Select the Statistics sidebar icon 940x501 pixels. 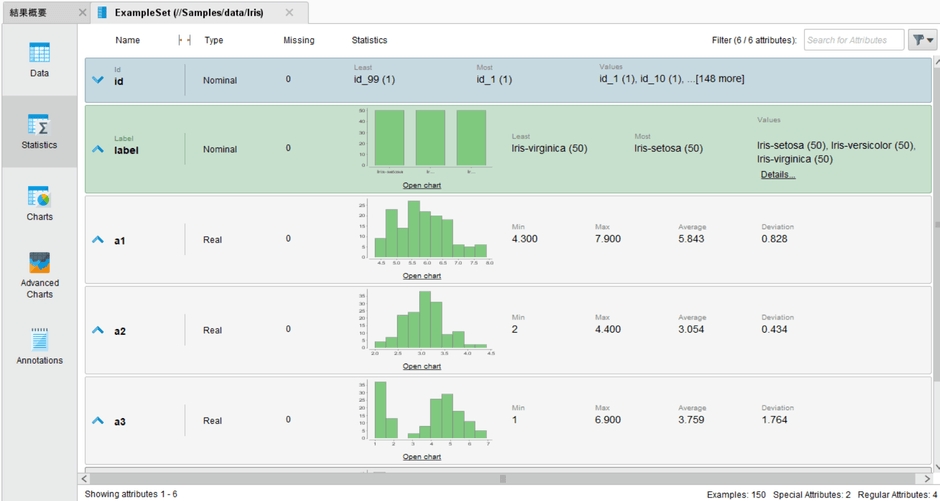click(x=39, y=131)
